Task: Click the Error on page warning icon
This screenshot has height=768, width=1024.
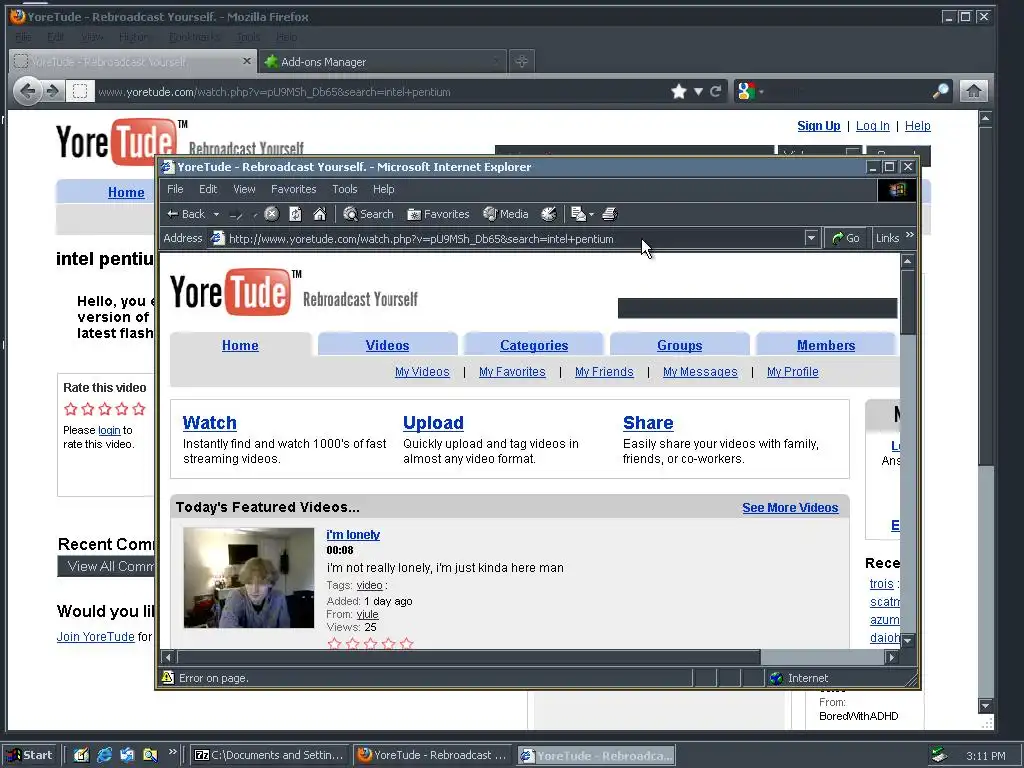Action: (168, 678)
